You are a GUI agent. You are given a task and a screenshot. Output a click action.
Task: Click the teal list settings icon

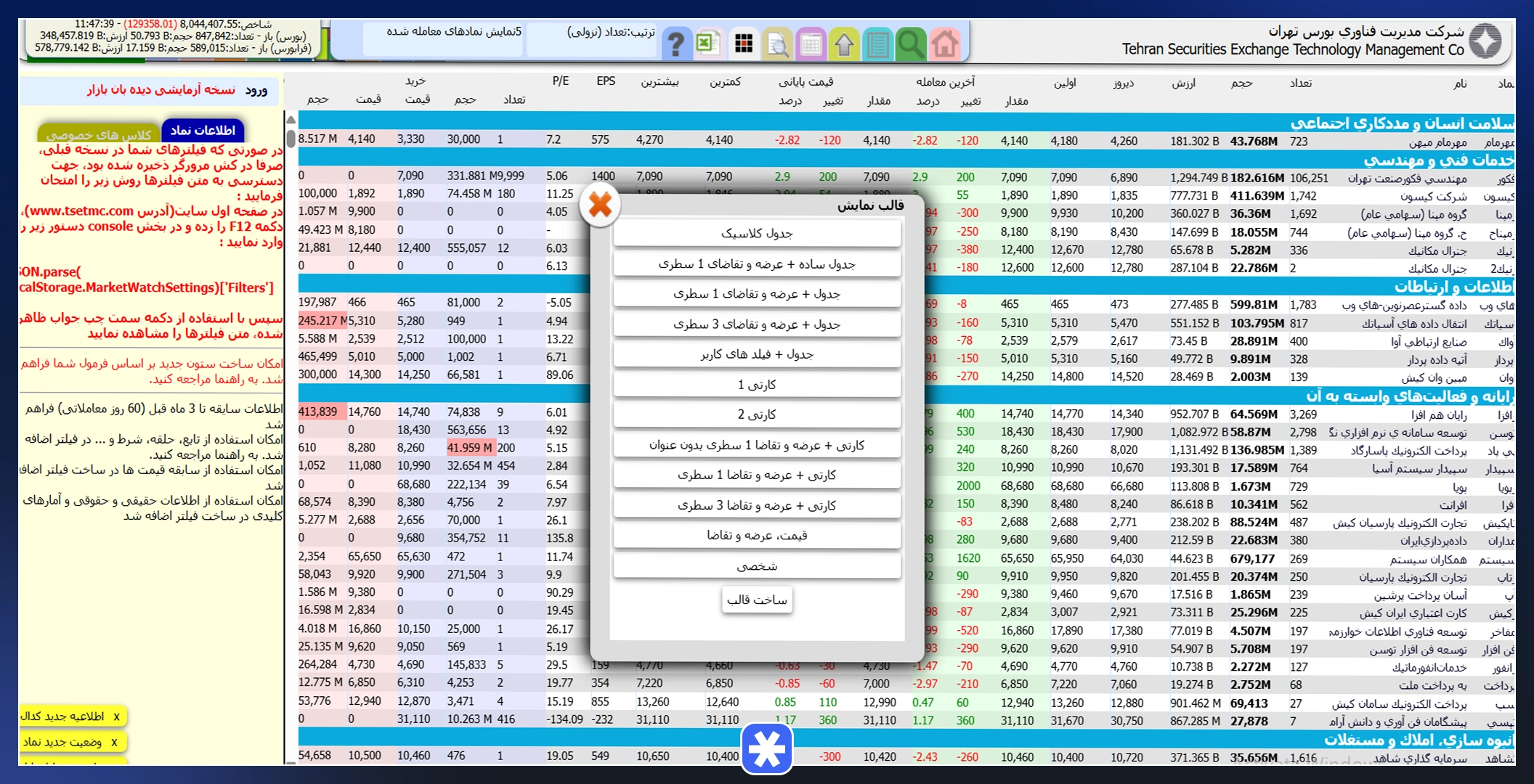[x=877, y=44]
